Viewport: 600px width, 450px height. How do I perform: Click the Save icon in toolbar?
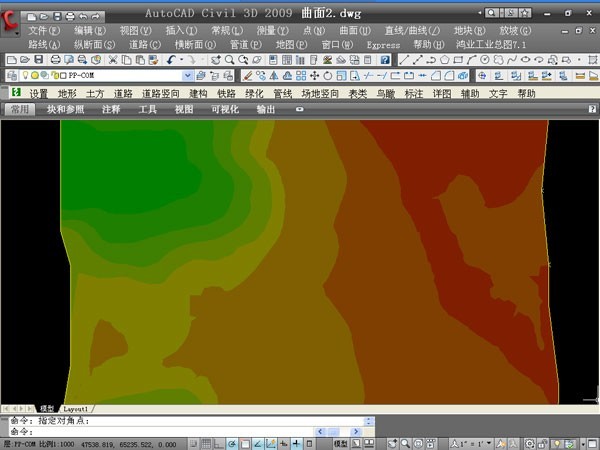tap(37, 60)
